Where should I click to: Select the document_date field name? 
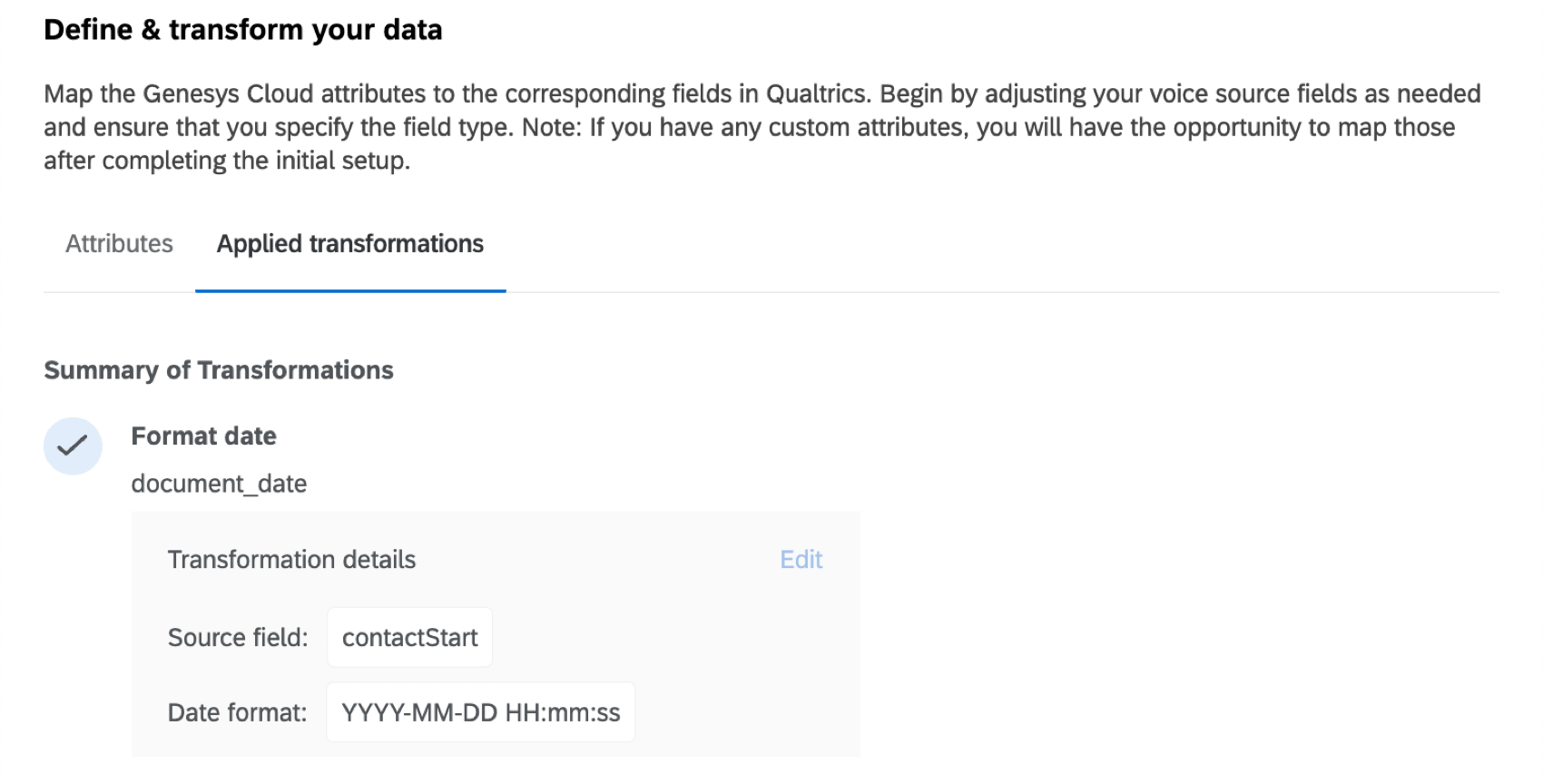pos(219,484)
